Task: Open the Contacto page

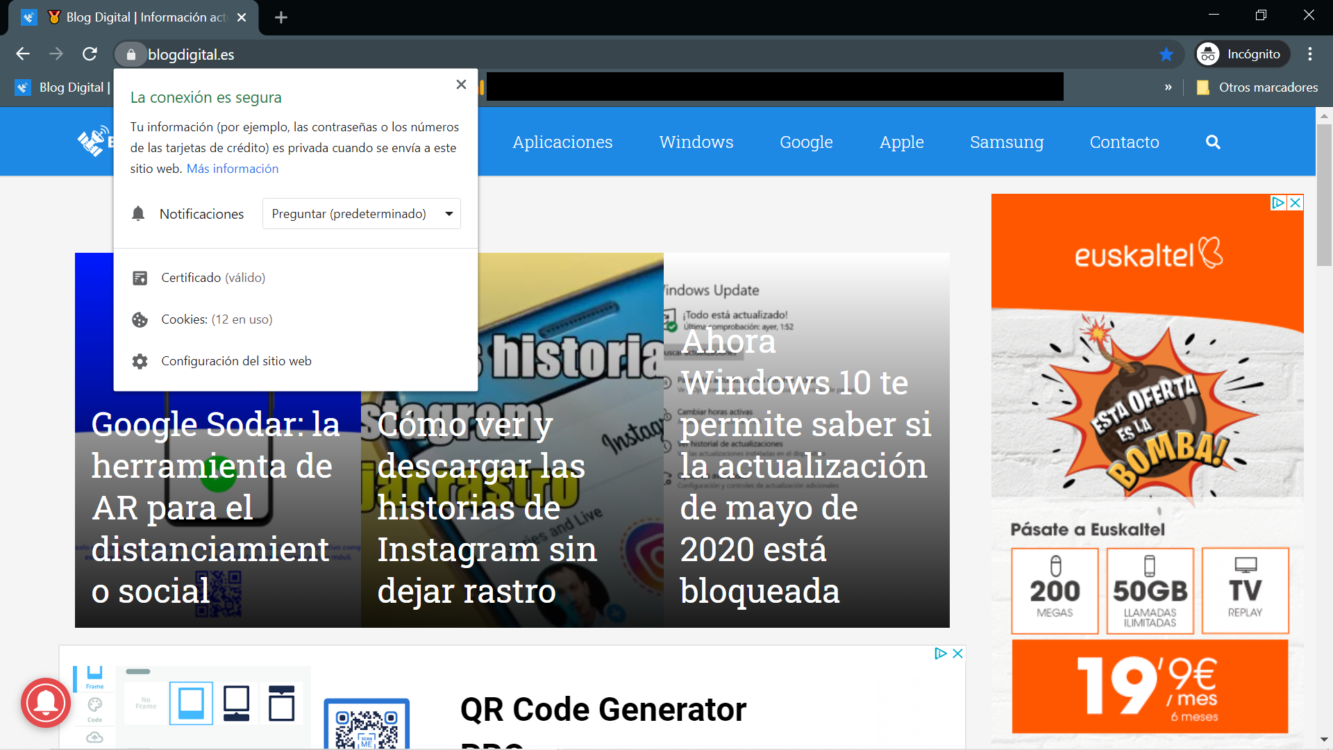Action: click(x=1124, y=142)
